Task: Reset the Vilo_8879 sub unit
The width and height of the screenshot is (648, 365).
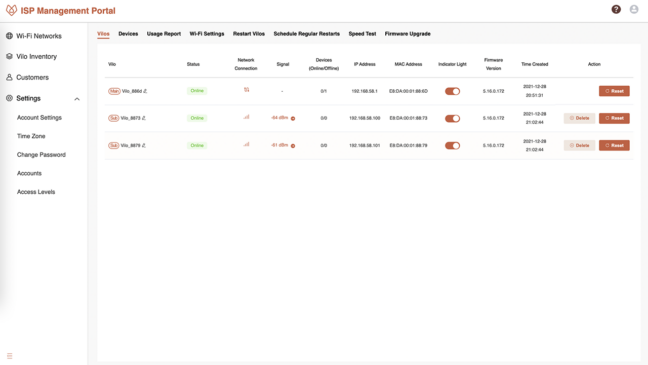Action: (614, 146)
